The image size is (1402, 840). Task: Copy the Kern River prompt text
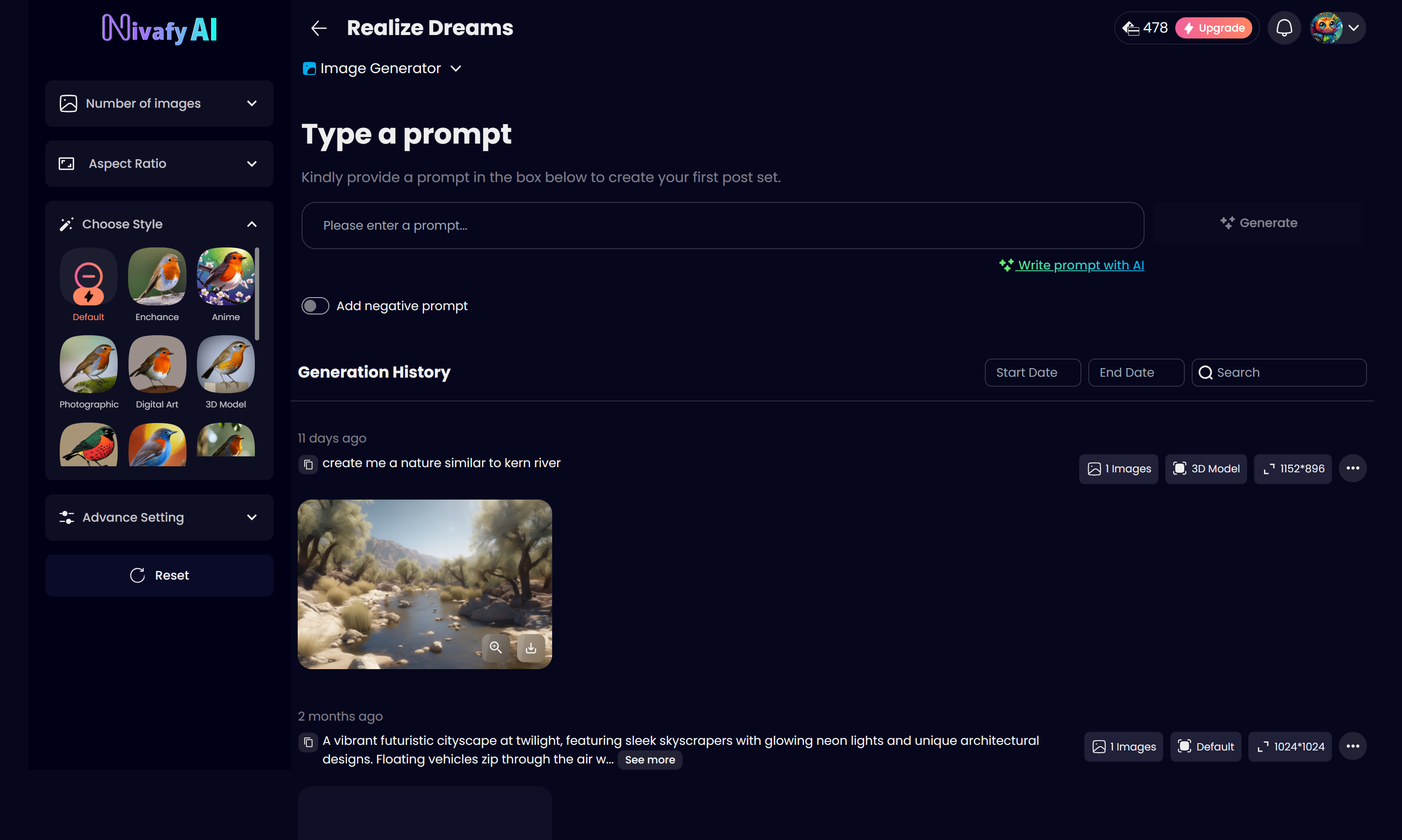tap(308, 465)
